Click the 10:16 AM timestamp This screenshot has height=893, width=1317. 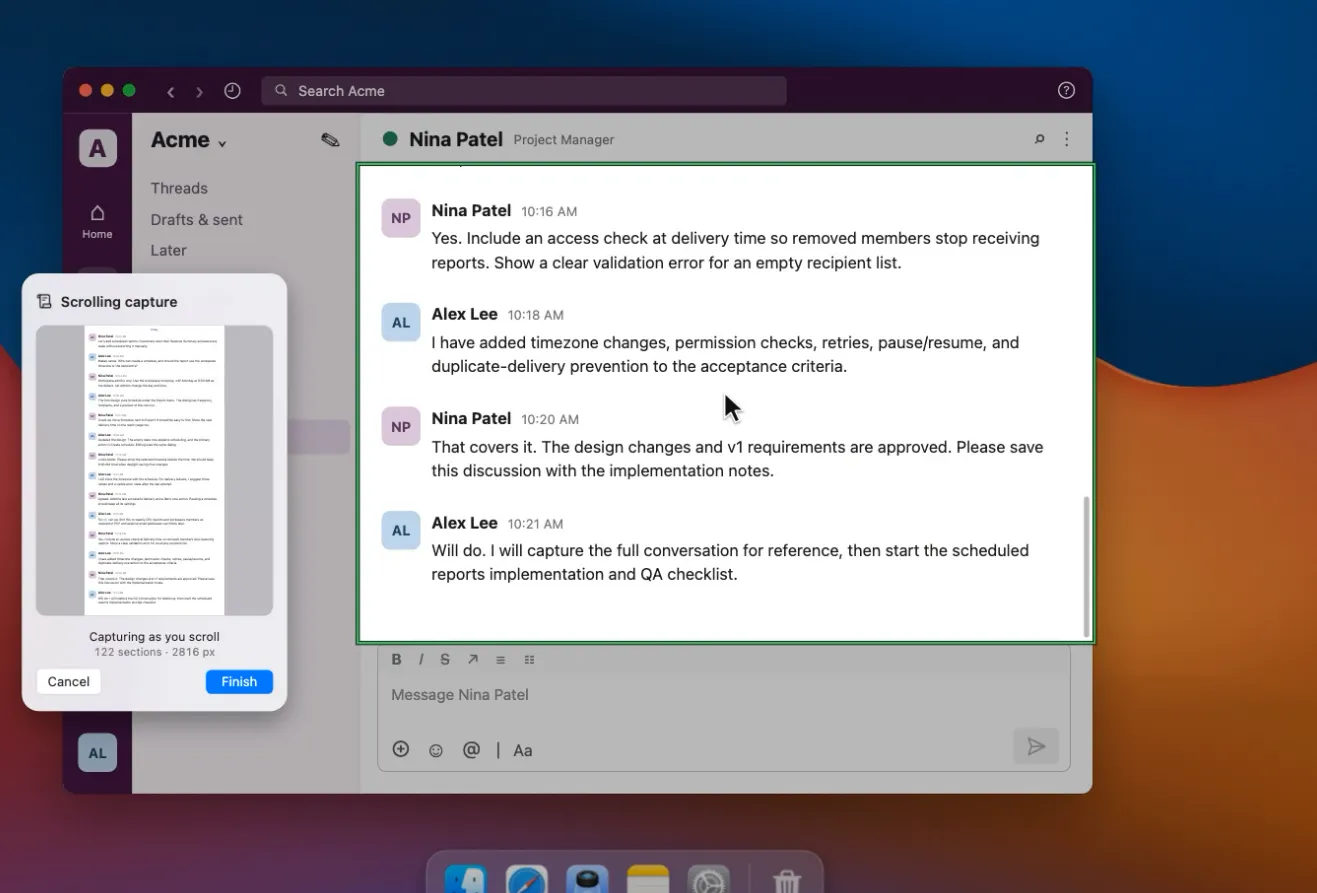coord(549,212)
